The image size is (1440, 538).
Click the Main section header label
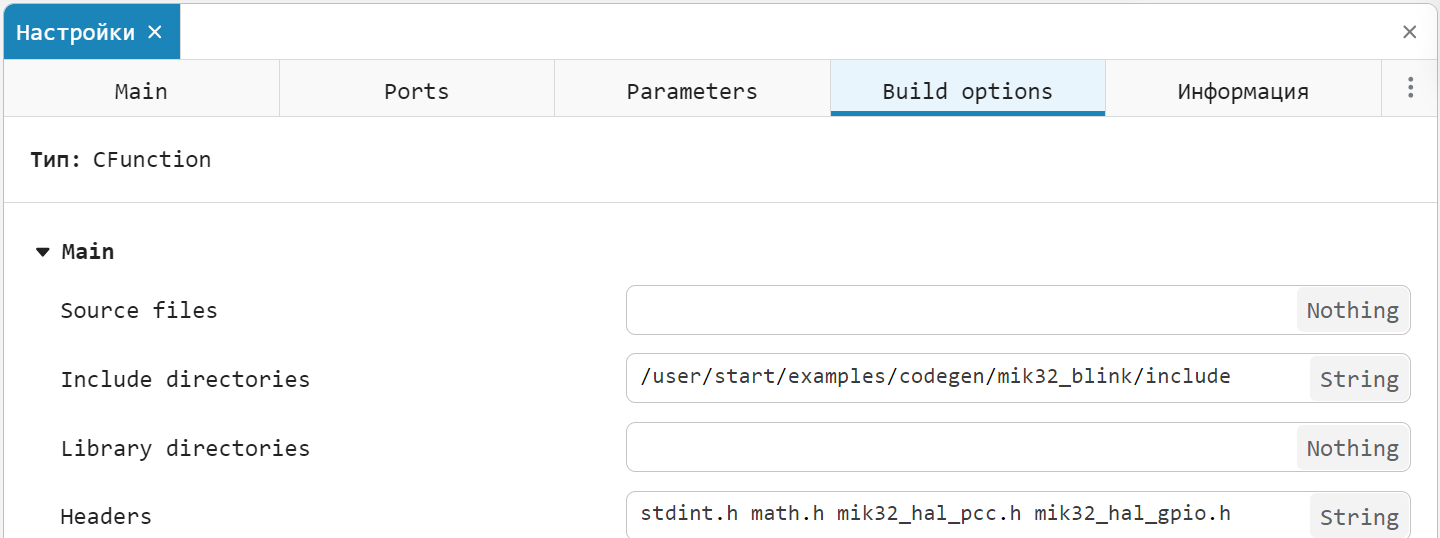(x=88, y=252)
